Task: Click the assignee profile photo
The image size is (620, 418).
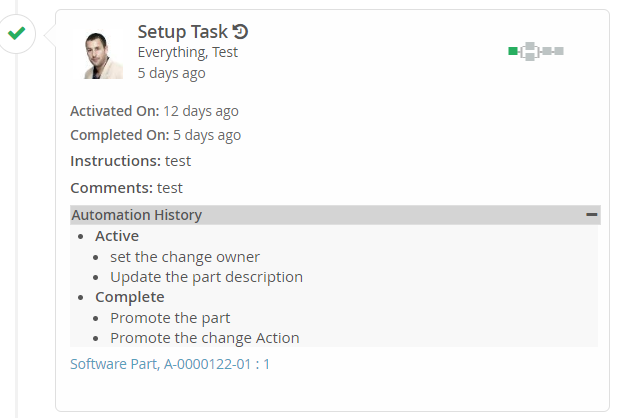Action: click(104, 52)
